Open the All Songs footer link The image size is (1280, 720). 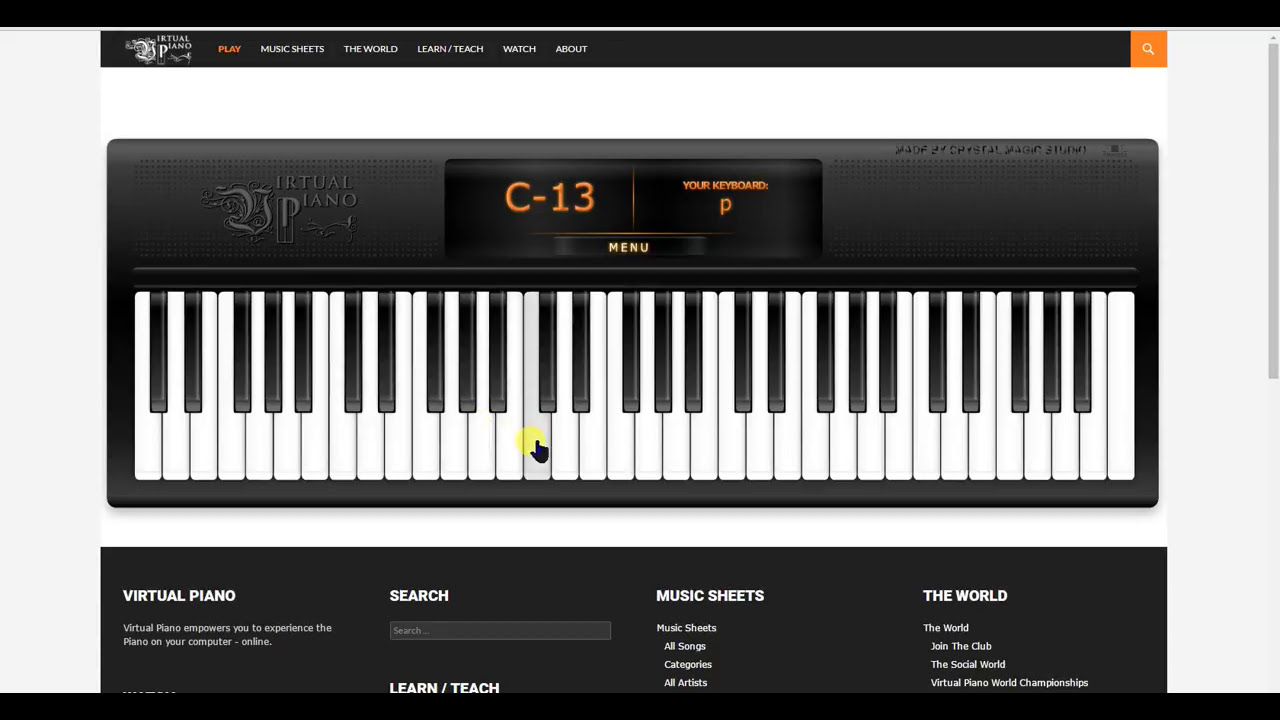point(685,646)
